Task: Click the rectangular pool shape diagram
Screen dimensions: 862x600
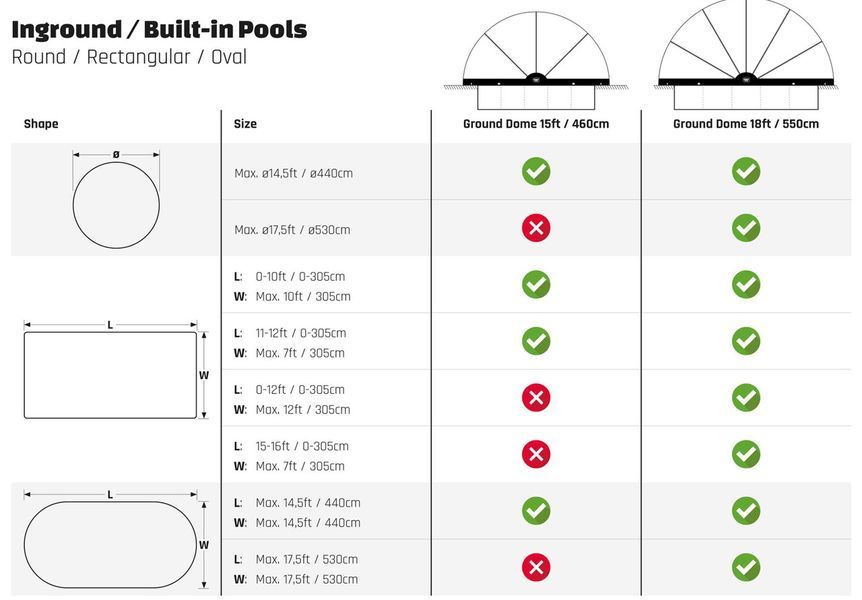Action: coord(116,370)
